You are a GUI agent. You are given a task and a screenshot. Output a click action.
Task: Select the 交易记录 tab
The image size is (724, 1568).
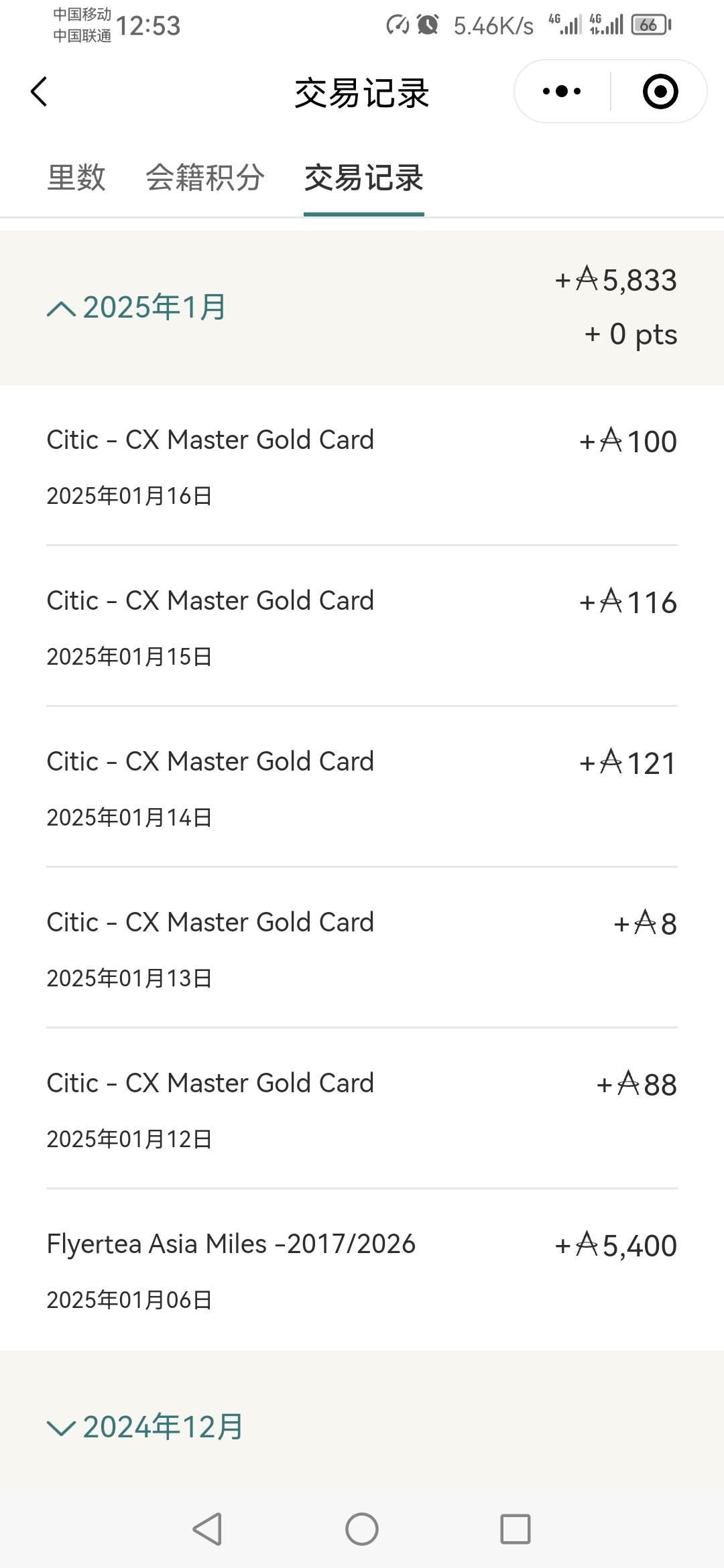pyautogui.click(x=363, y=178)
